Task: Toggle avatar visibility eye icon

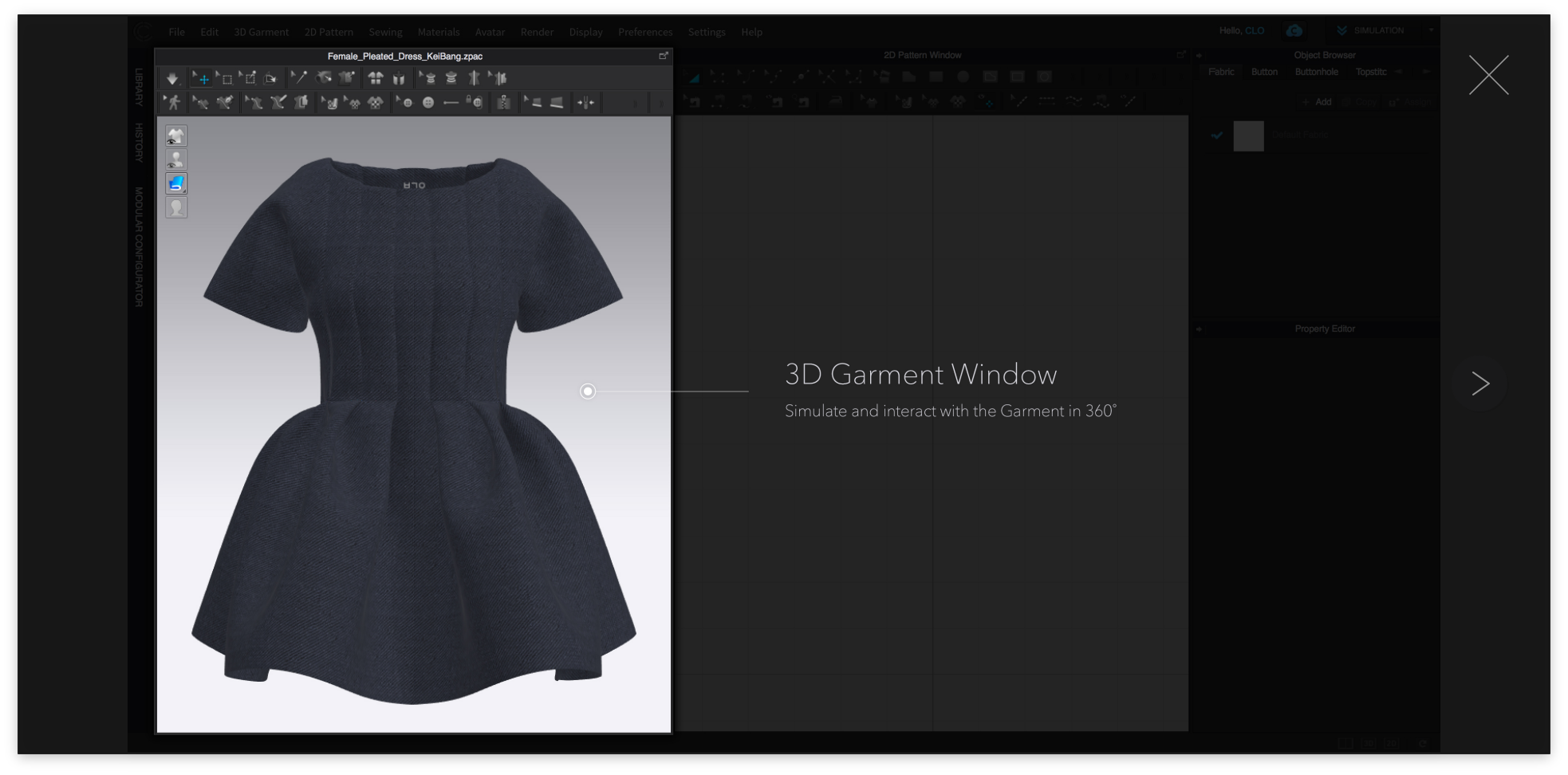Action: point(176,159)
